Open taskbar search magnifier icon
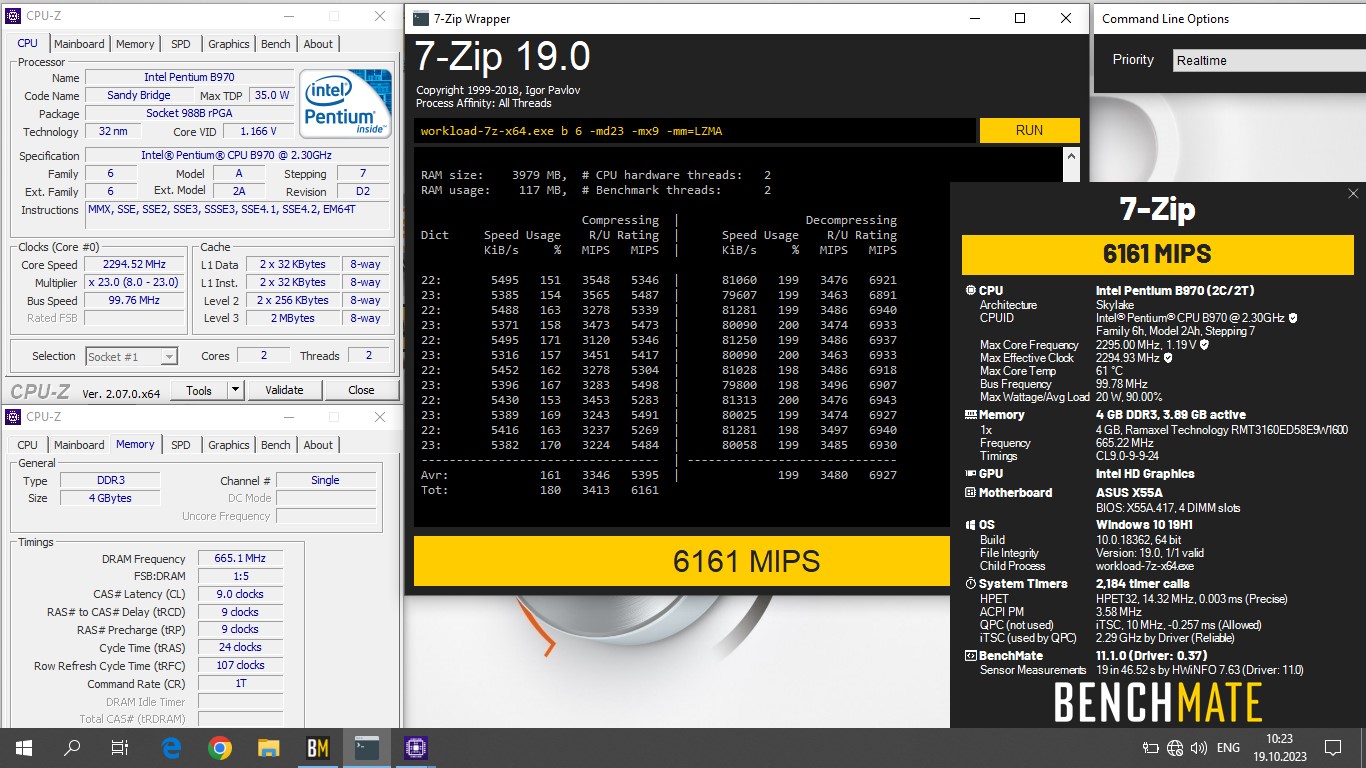 72,747
